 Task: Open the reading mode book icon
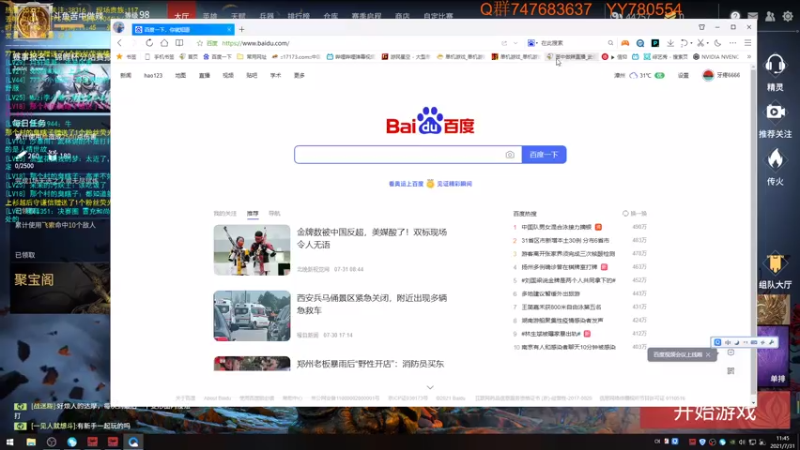pos(179,43)
